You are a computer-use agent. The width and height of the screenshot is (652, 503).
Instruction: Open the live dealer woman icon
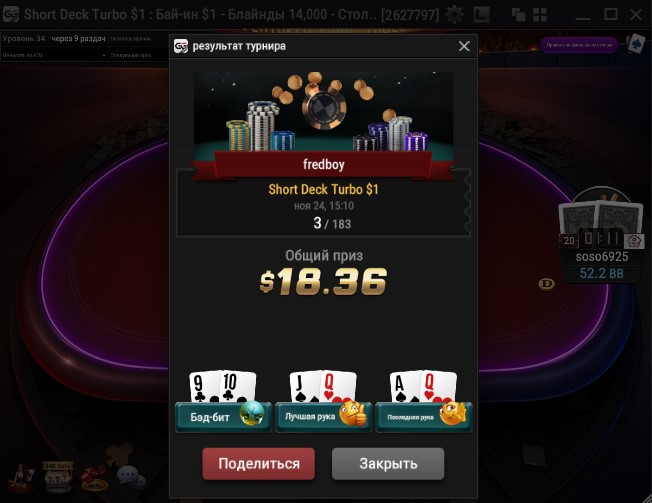(x=23, y=478)
